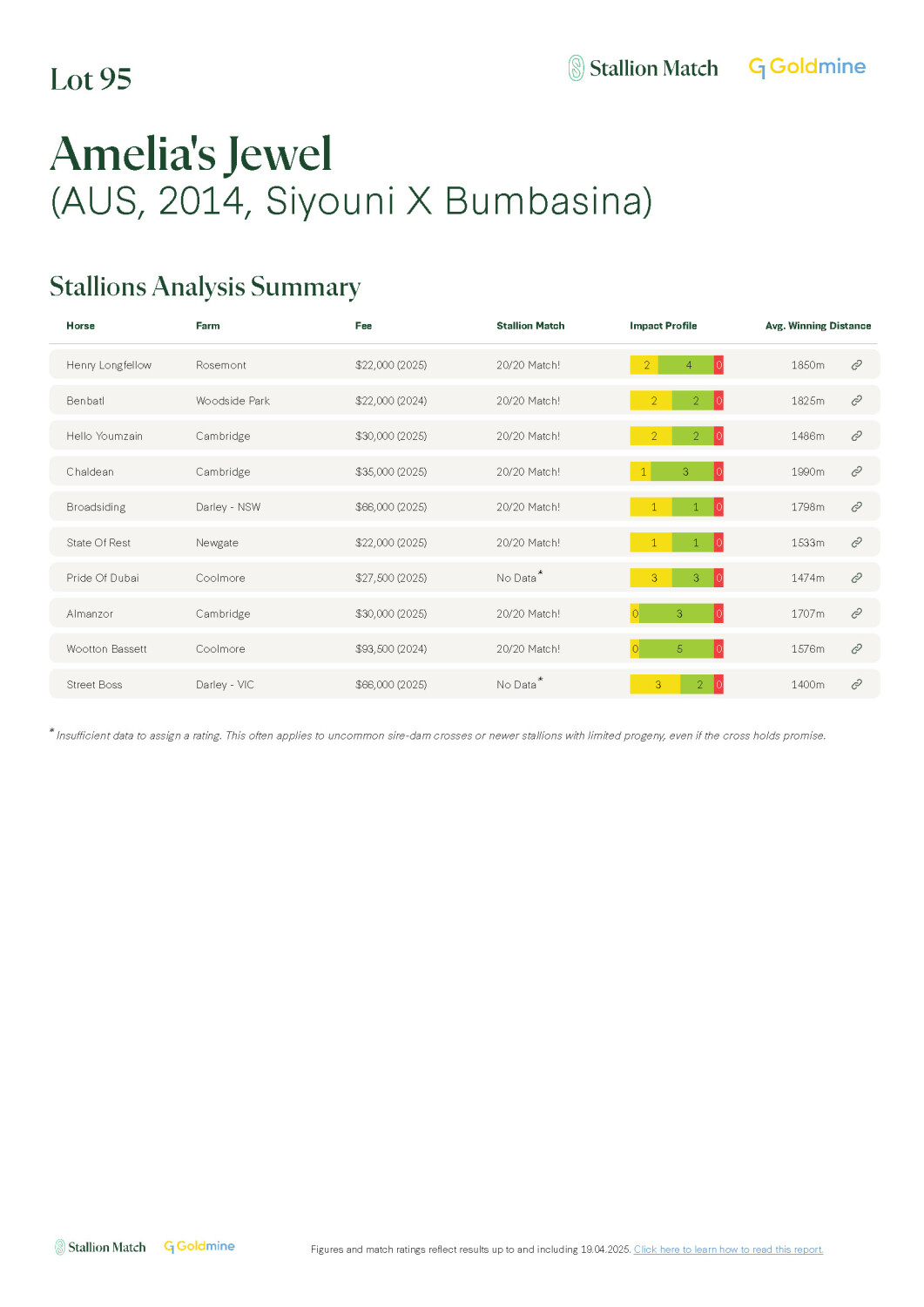Image resolution: width=924 pixels, height=1307 pixels.
Task: Open the Street Boss link icon
Action: [x=856, y=685]
